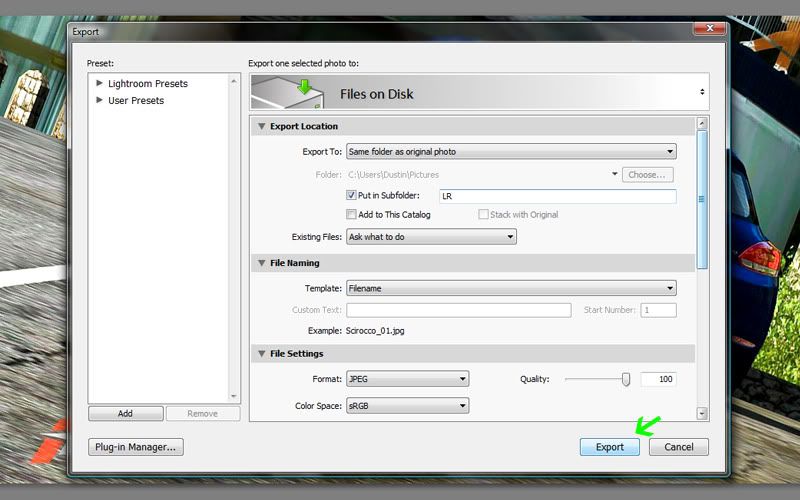Click the Lightroom Presets label
The image size is (800, 500).
pyautogui.click(x=148, y=83)
